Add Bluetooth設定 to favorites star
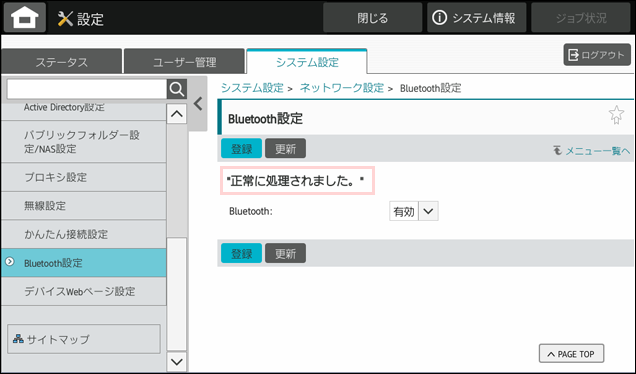This screenshot has width=636, height=374. click(x=616, y=115)
